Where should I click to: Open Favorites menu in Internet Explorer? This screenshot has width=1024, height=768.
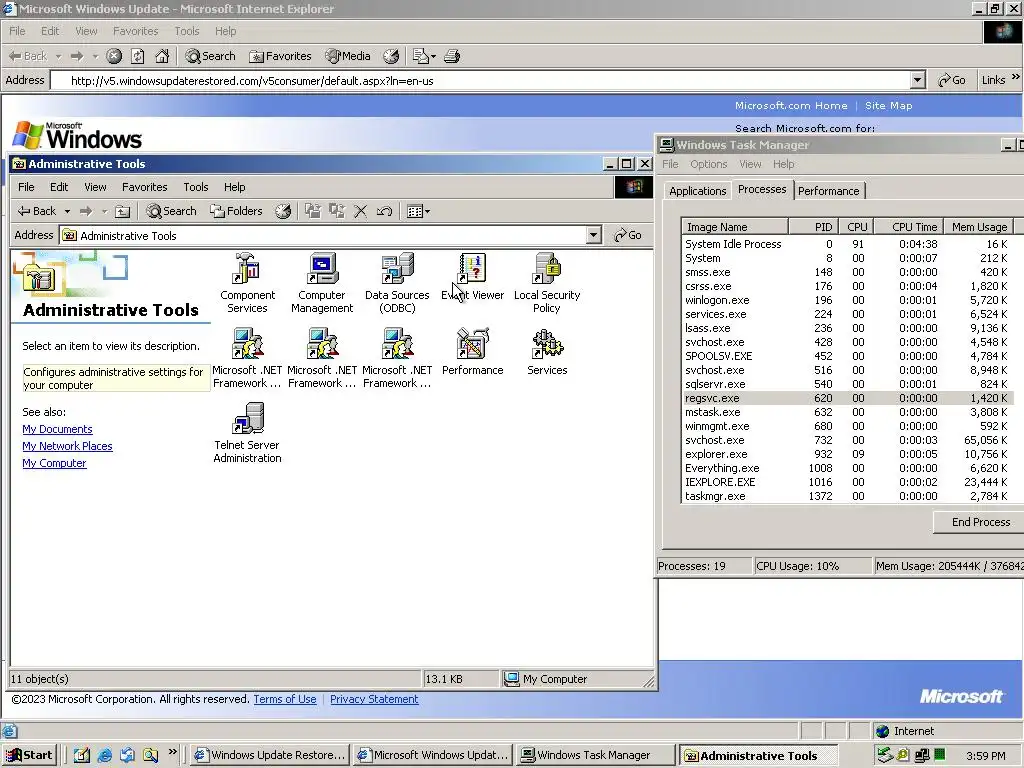(x=135, y=31)
